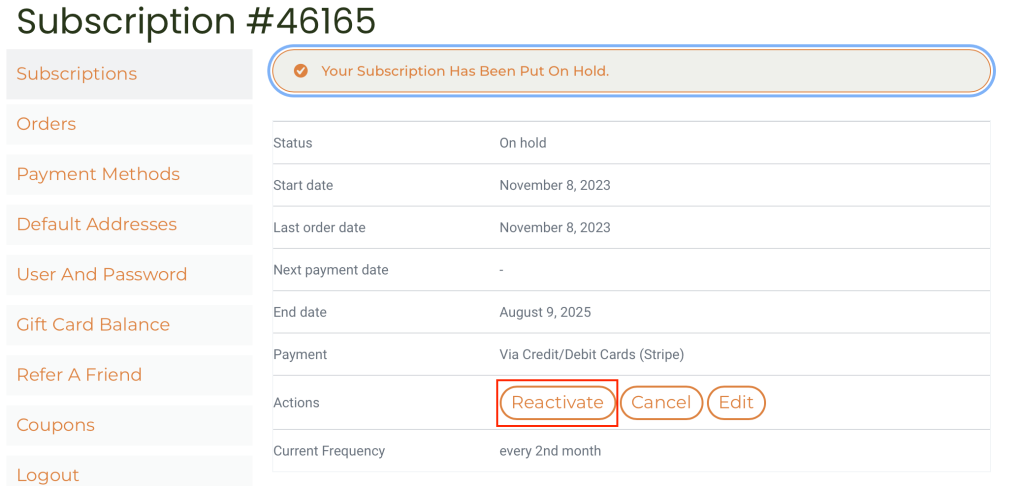Click the "On hold" status value
This screenshot has height=486, width=1024.
point(523,143)
